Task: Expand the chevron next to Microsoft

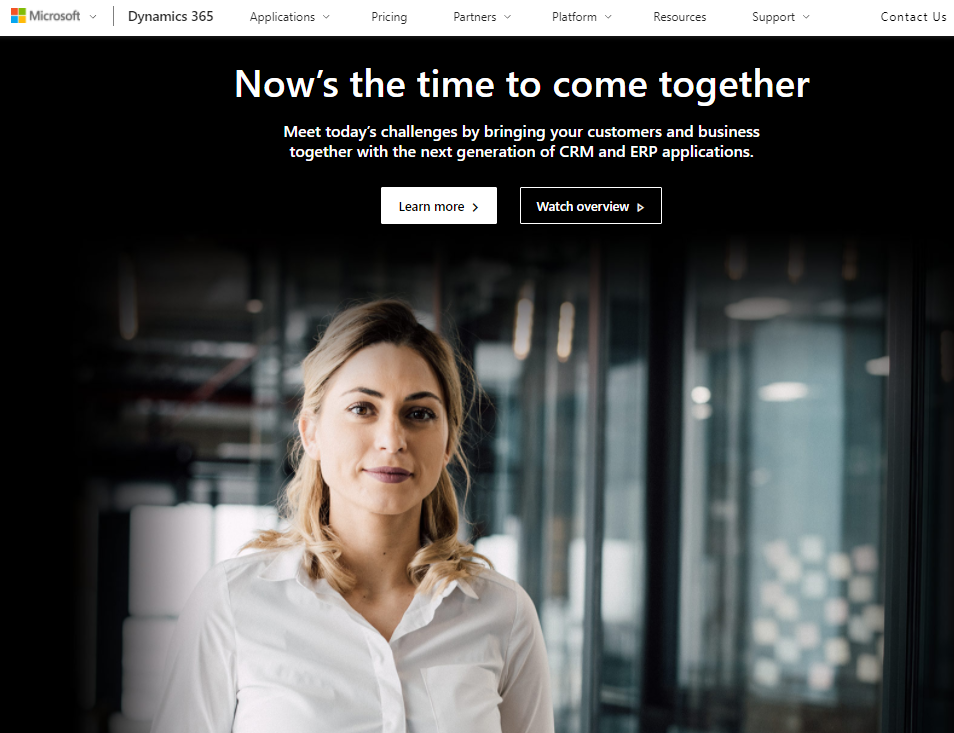Action: (93, 16)
